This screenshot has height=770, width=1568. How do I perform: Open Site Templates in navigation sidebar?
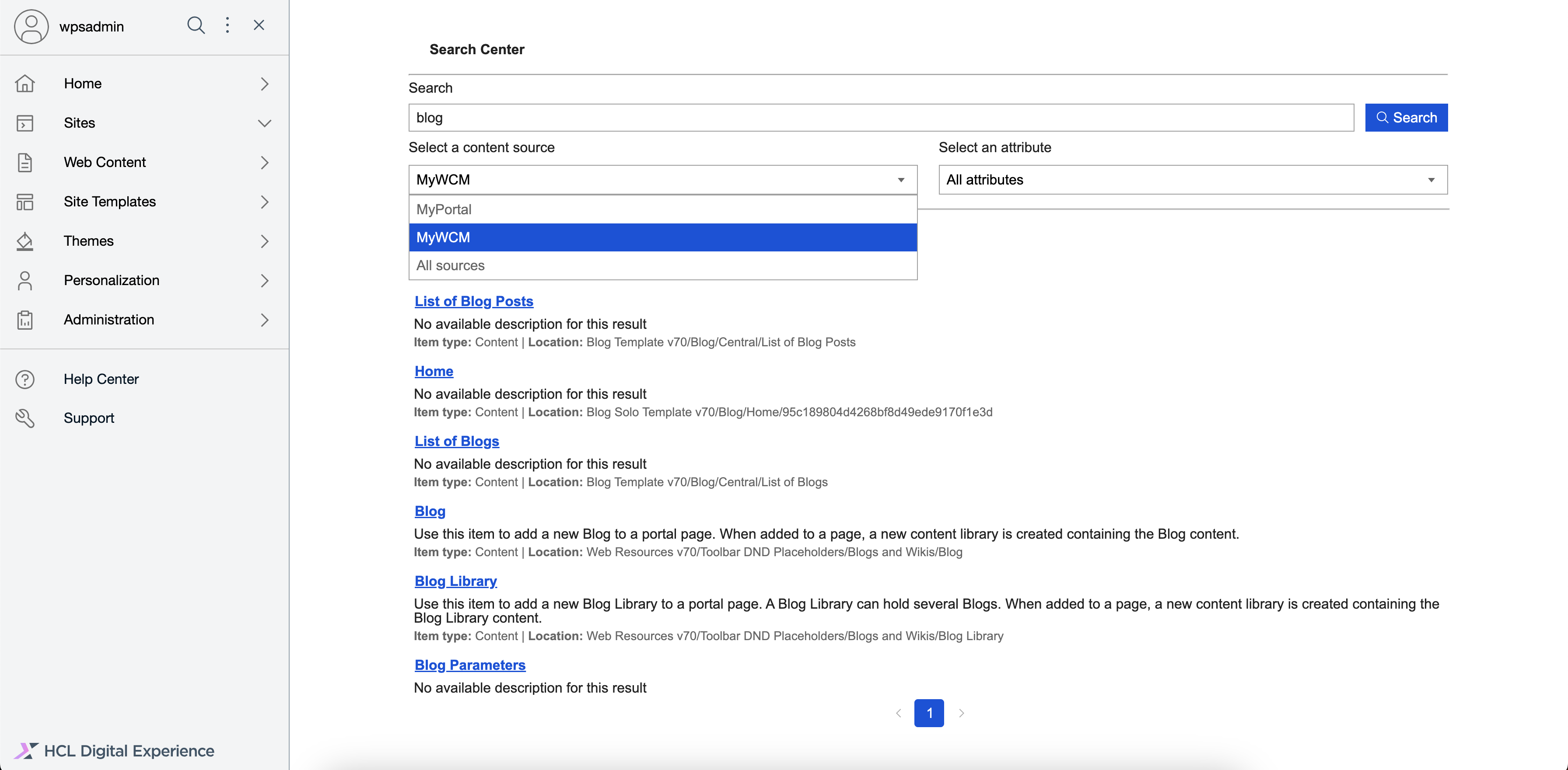tap(109, 201)
